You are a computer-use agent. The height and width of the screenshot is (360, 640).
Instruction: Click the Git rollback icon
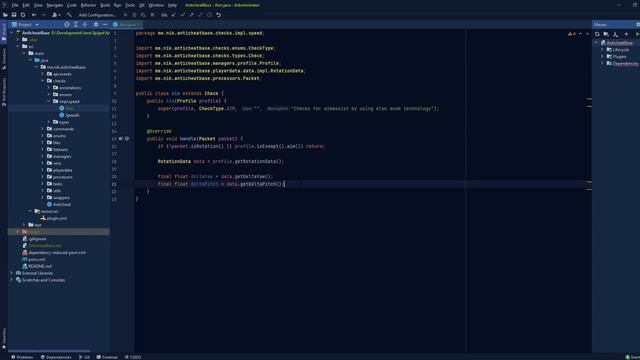click(x=219, y=15)
